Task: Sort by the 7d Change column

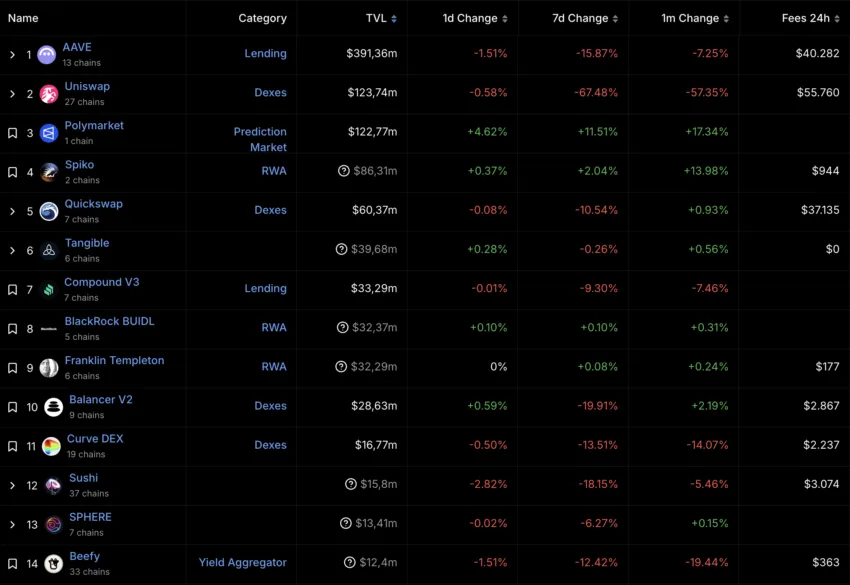Action: pos(585,18)
